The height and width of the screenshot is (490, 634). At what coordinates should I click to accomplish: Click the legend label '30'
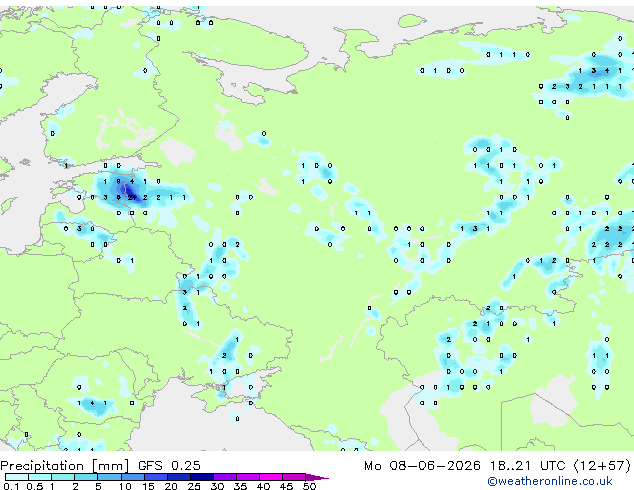pos(218,486)
